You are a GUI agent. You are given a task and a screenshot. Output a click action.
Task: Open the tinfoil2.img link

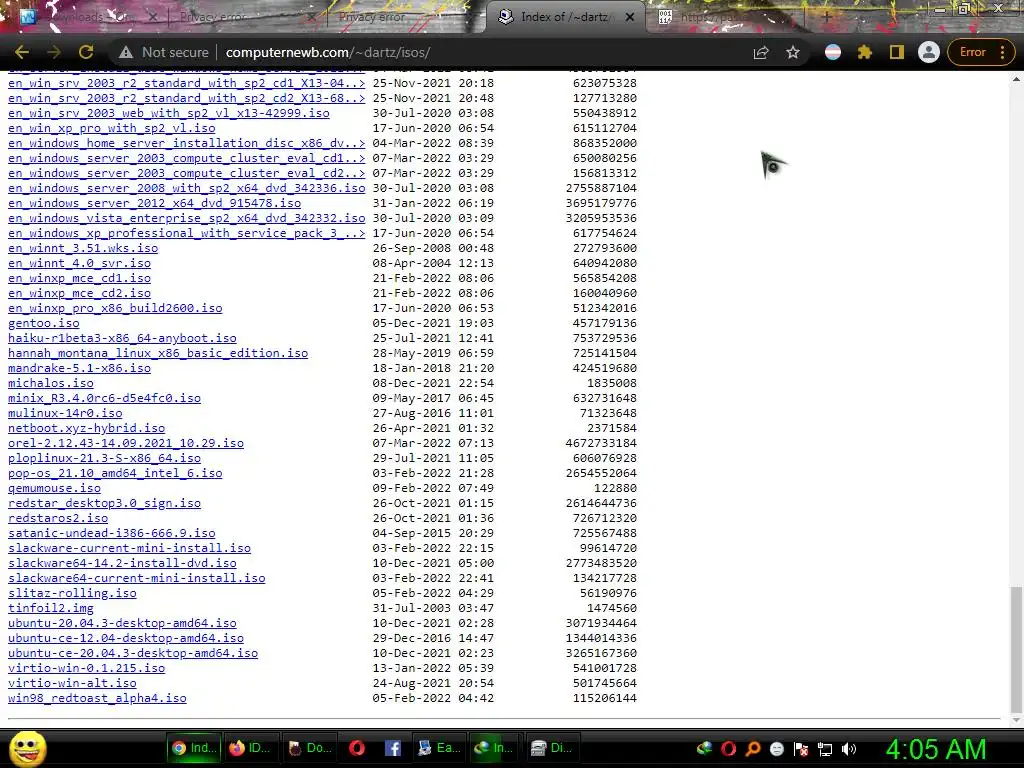51,609
